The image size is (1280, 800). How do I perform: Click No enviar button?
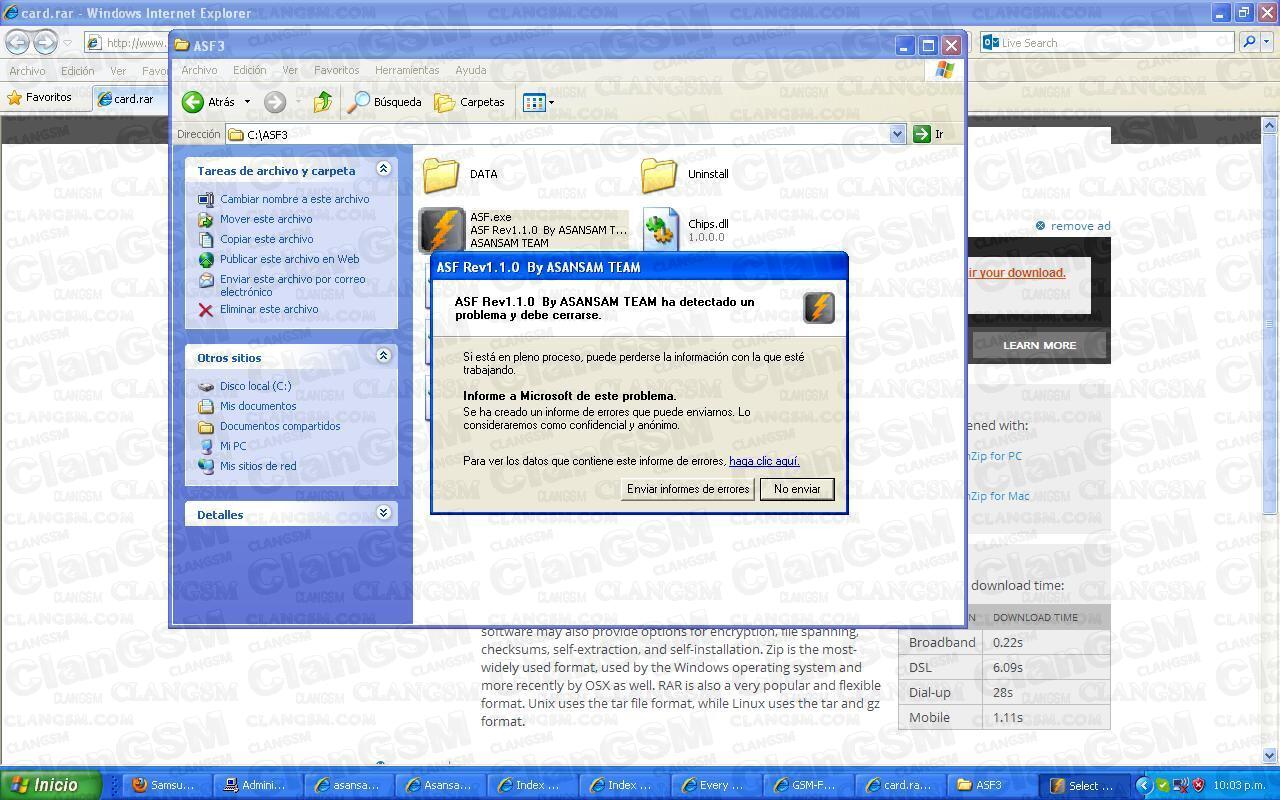797,489
